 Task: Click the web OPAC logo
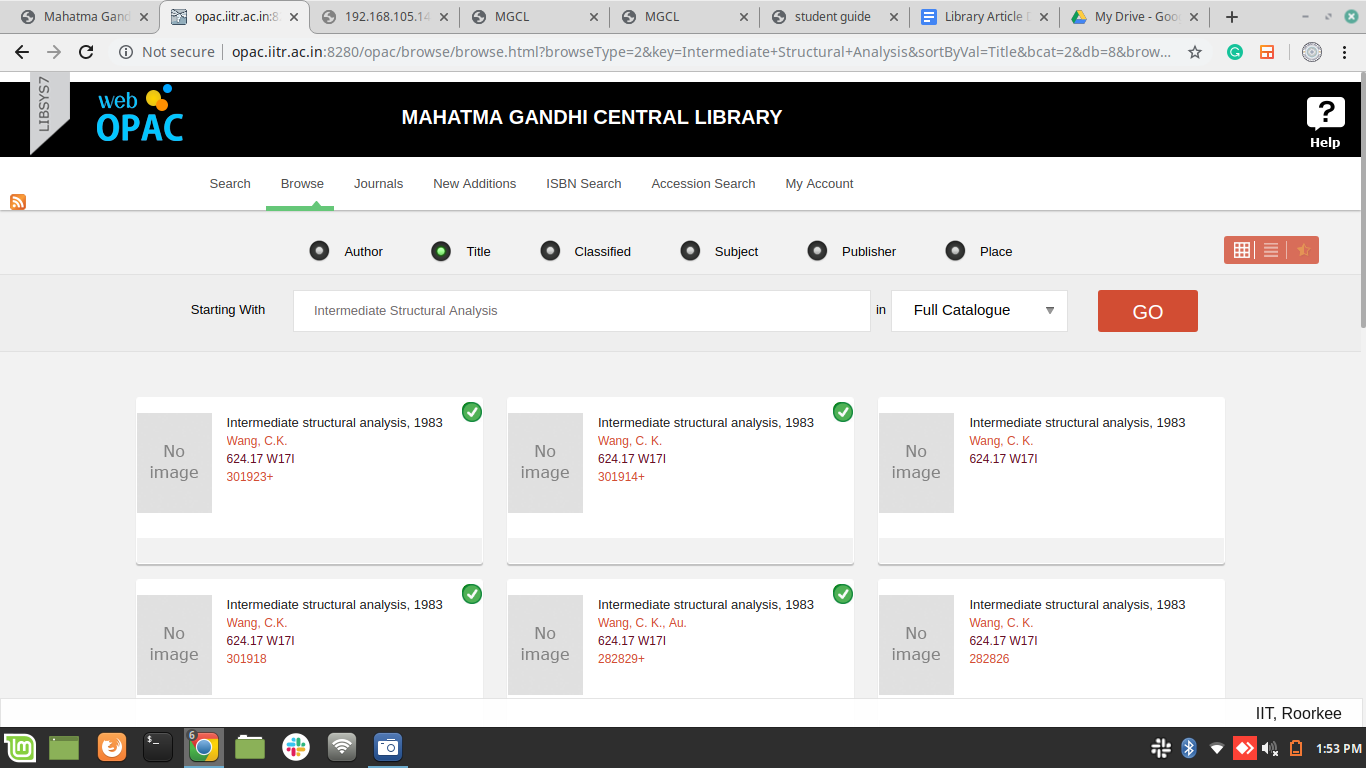point(140,115)
